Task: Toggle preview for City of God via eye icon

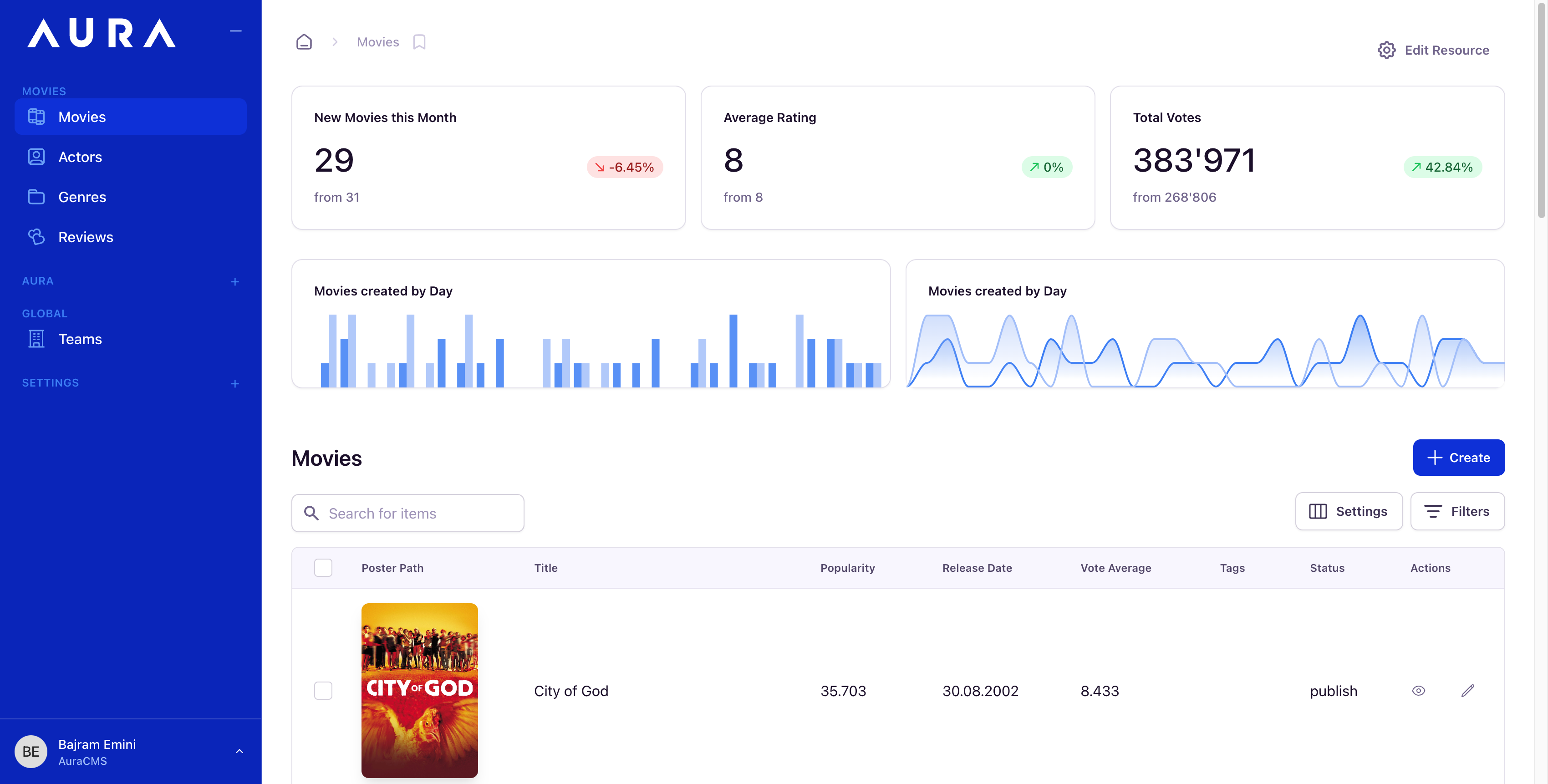Action: (x=1419, y=690)
